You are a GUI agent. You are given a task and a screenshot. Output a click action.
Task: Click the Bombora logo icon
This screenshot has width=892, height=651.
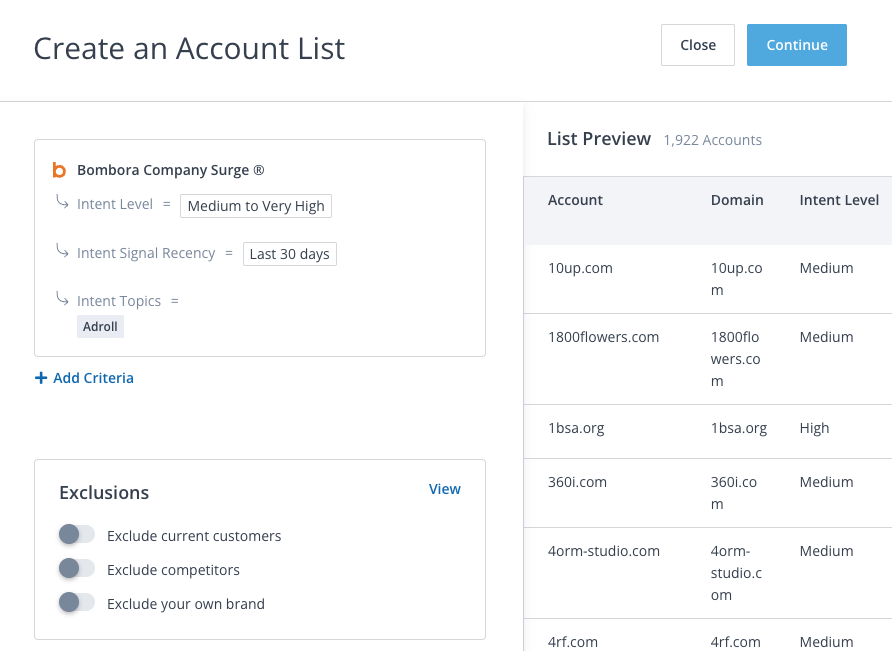[59, 171]
